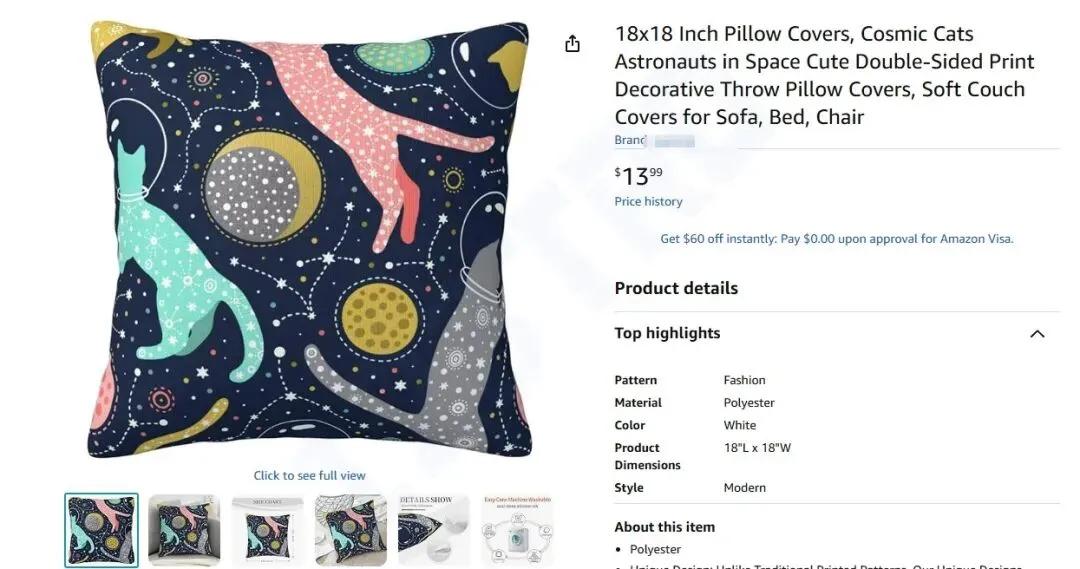Select the first pillow thumbnail
1080x569 pixels.
[x=102, y=530]
